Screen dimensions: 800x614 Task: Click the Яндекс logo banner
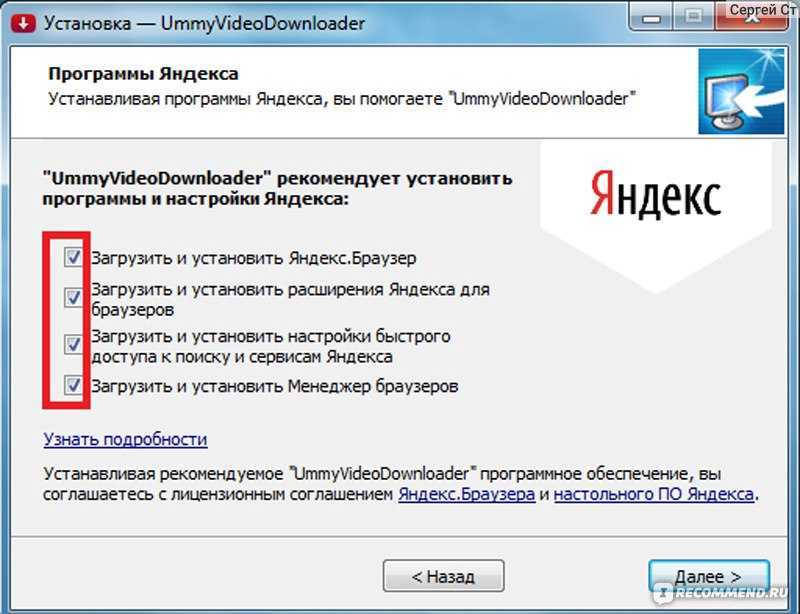(656, 199)
